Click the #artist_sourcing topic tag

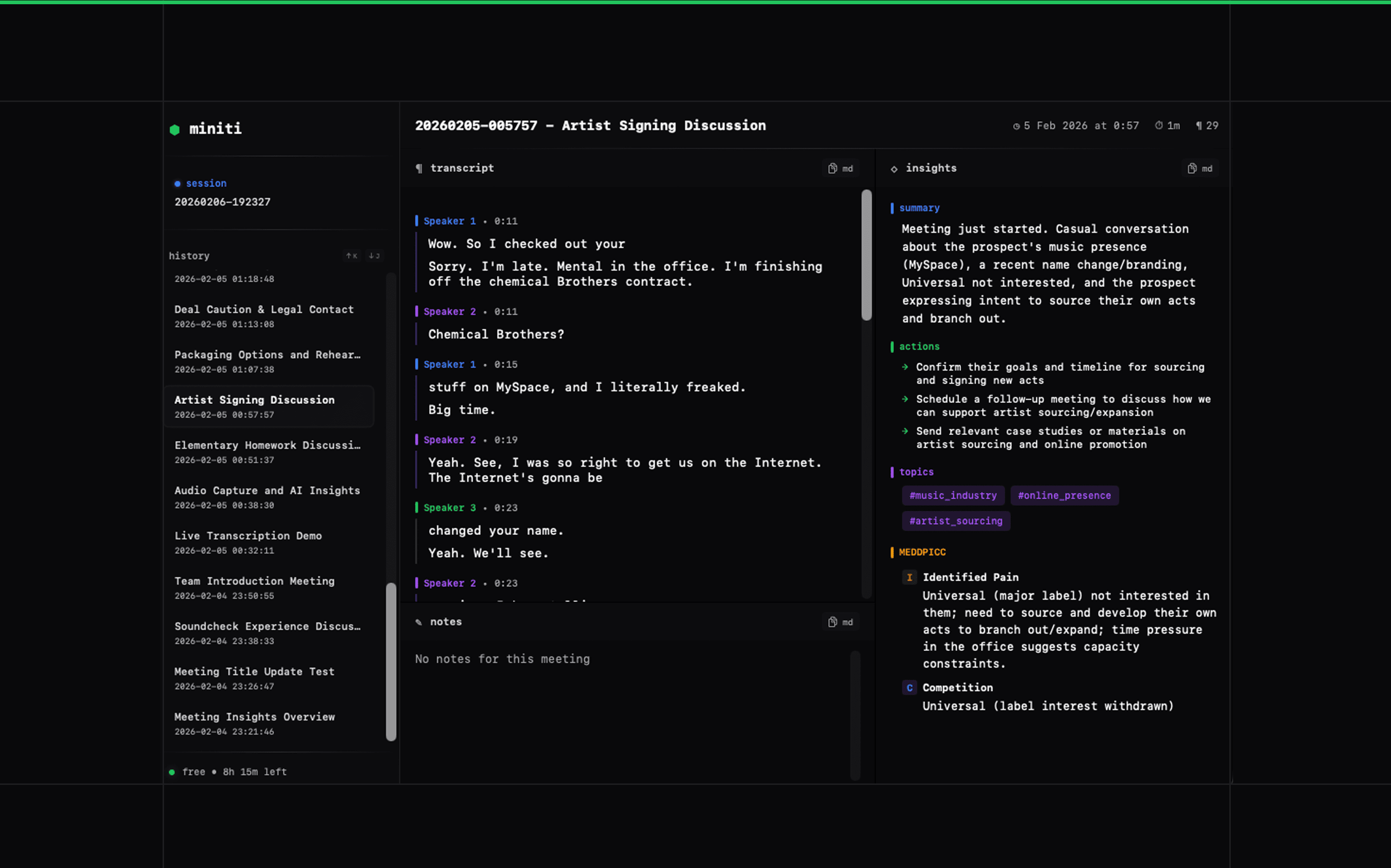[x=956, y=521]
